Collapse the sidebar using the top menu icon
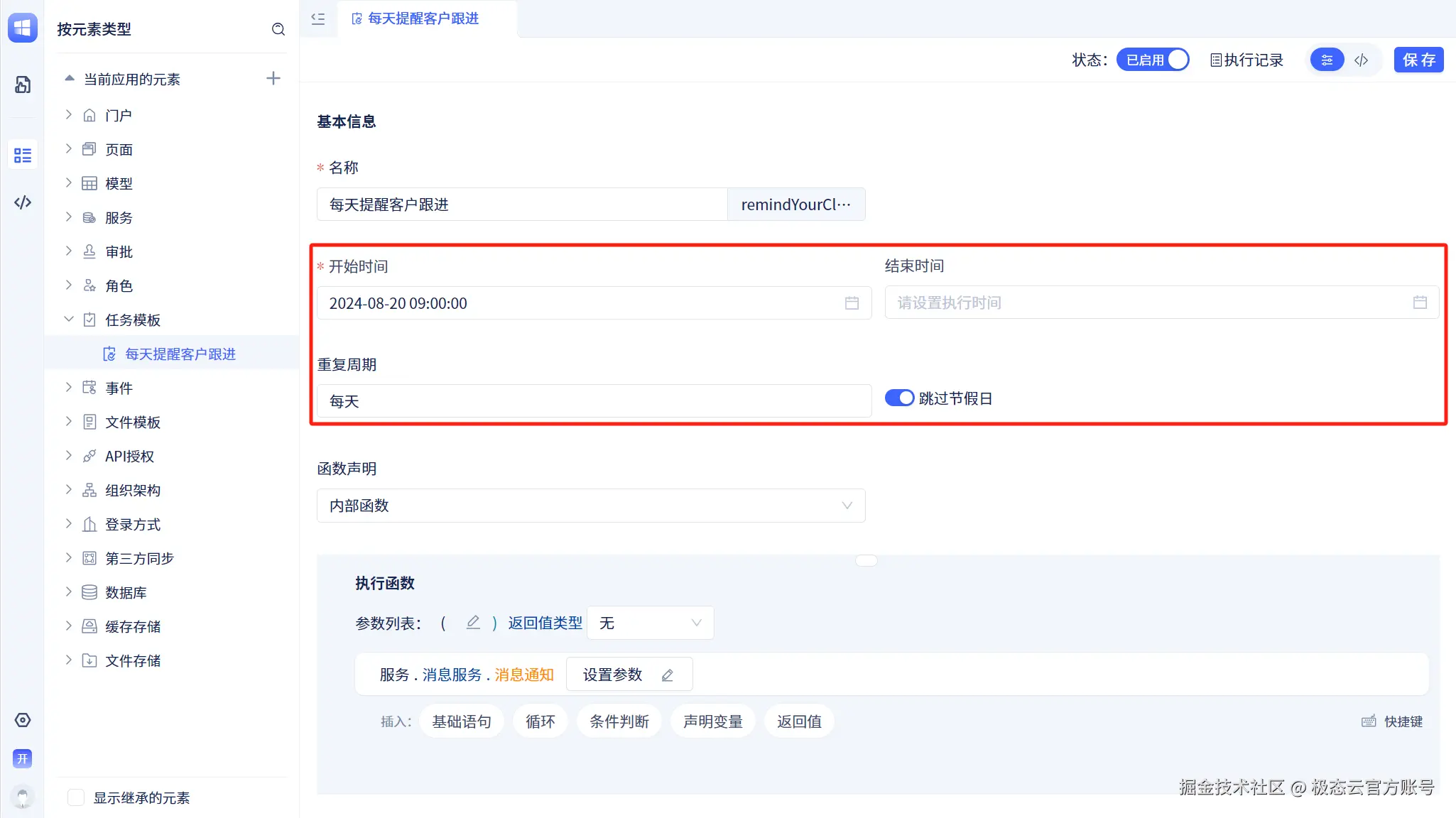Screen dimensions: 1456x818 point(318,19)
